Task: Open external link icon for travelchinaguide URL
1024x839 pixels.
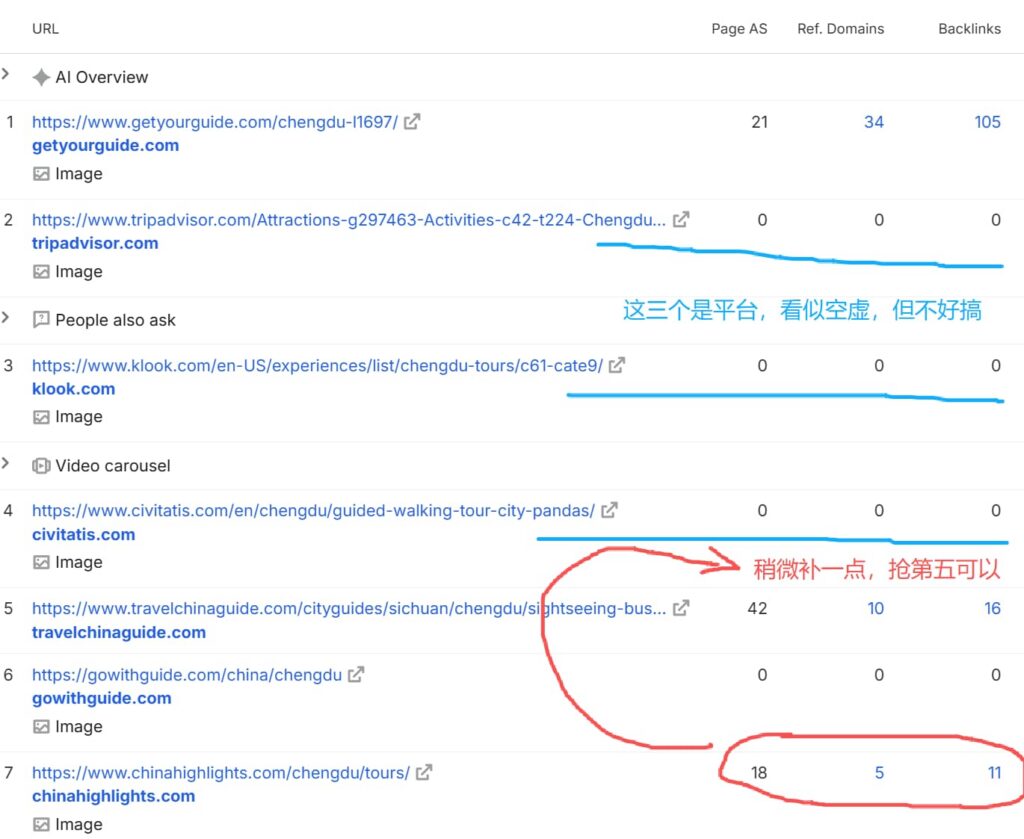Action: pyautogui.click(x=680, y=608)
